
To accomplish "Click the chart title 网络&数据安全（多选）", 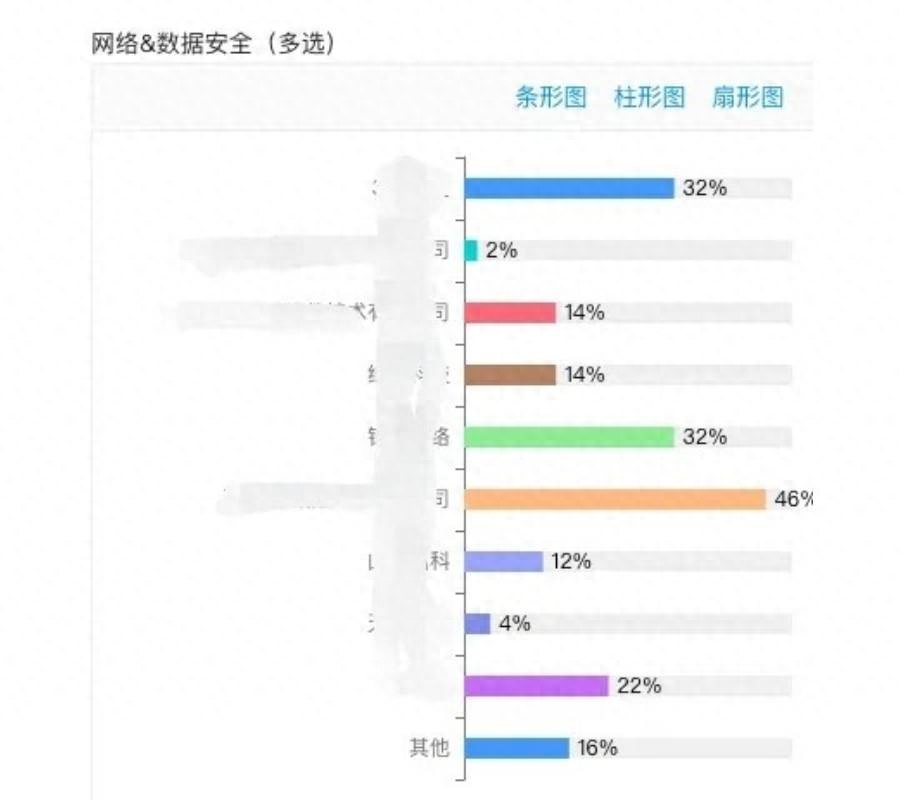I will click(214, 43).
